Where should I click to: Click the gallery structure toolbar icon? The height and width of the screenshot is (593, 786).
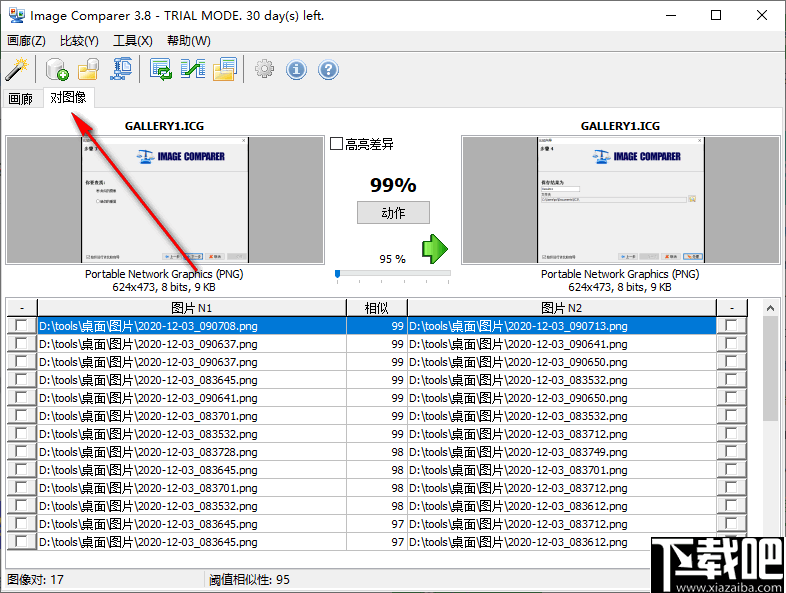pyautogui.click(x=121, y=69)
